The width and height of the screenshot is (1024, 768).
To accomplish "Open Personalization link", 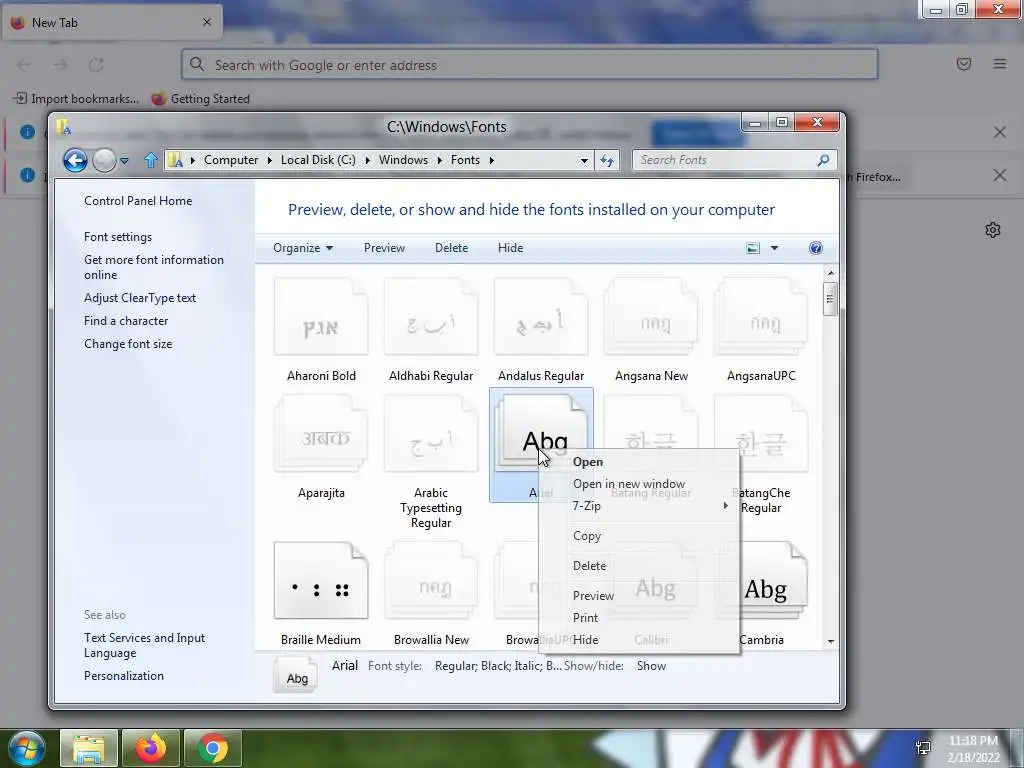I will coord(123,676).
